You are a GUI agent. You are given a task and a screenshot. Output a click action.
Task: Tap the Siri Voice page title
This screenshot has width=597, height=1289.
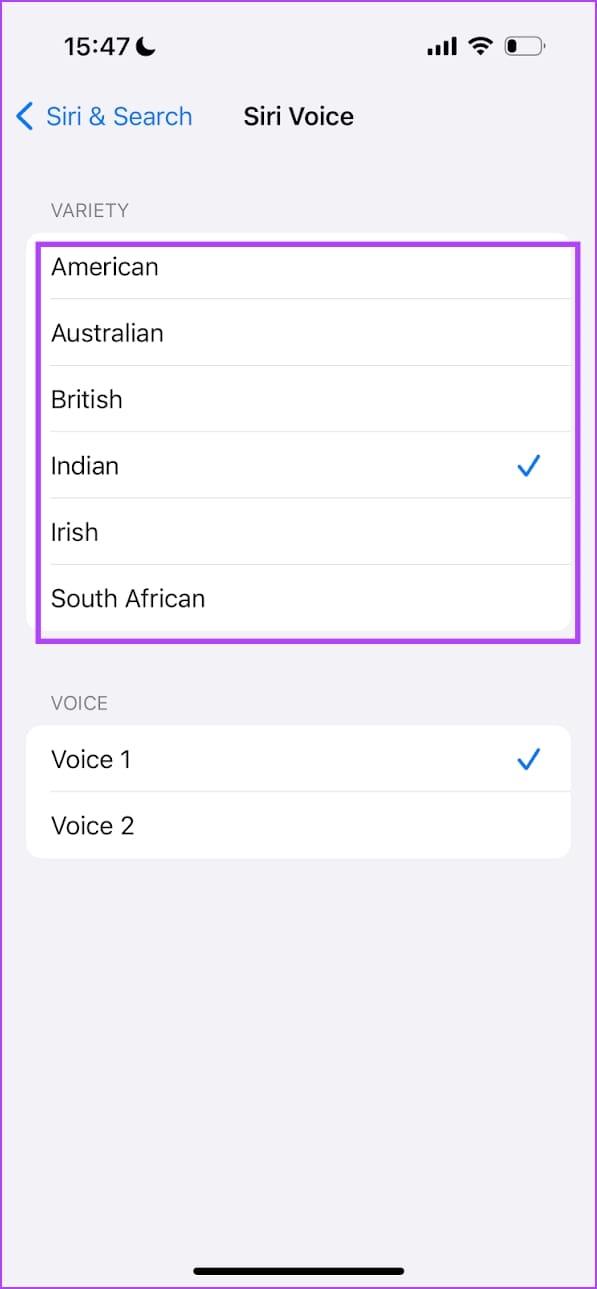point(298,117)
